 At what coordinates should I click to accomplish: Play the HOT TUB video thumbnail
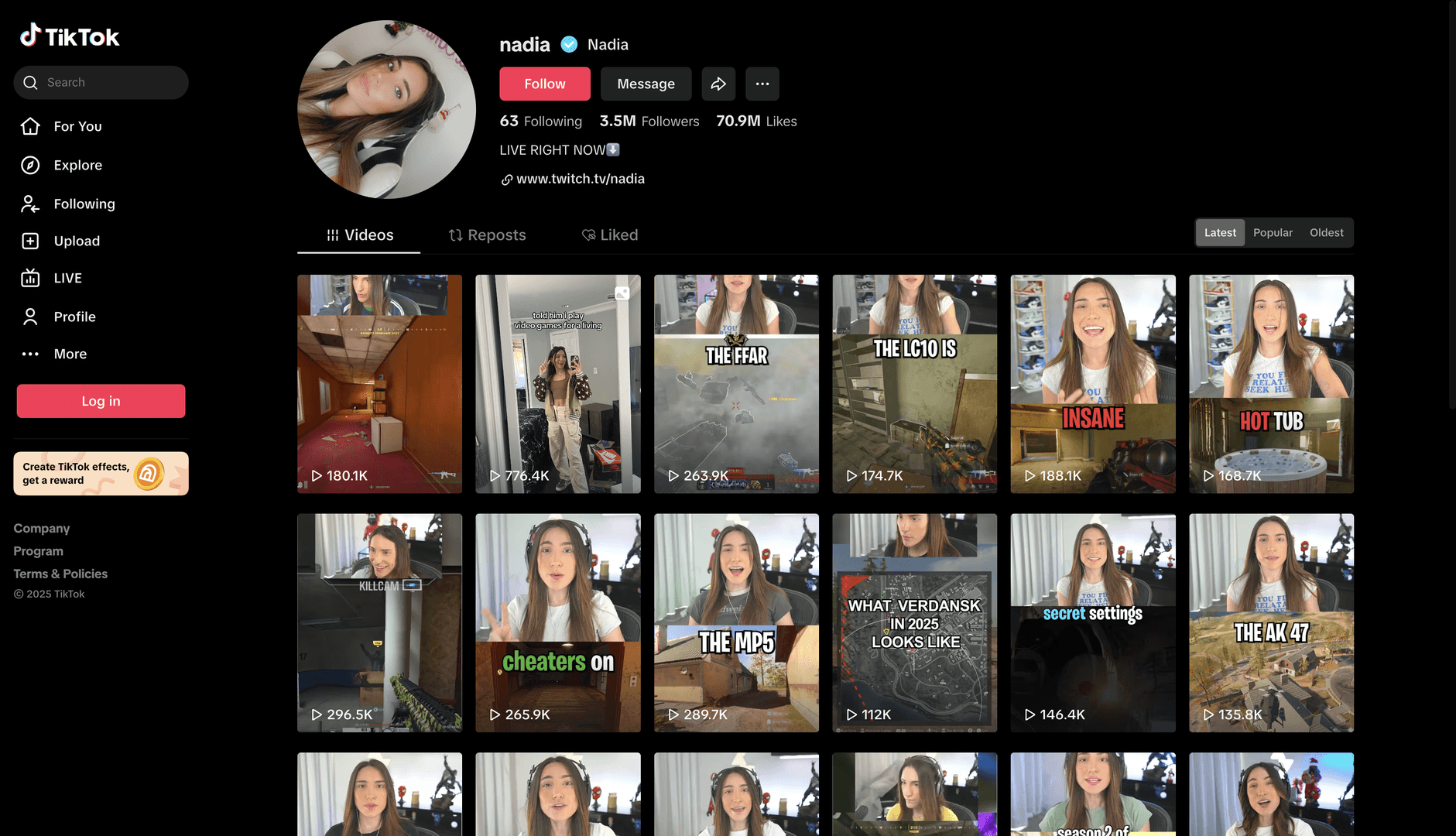point(1271,384)
